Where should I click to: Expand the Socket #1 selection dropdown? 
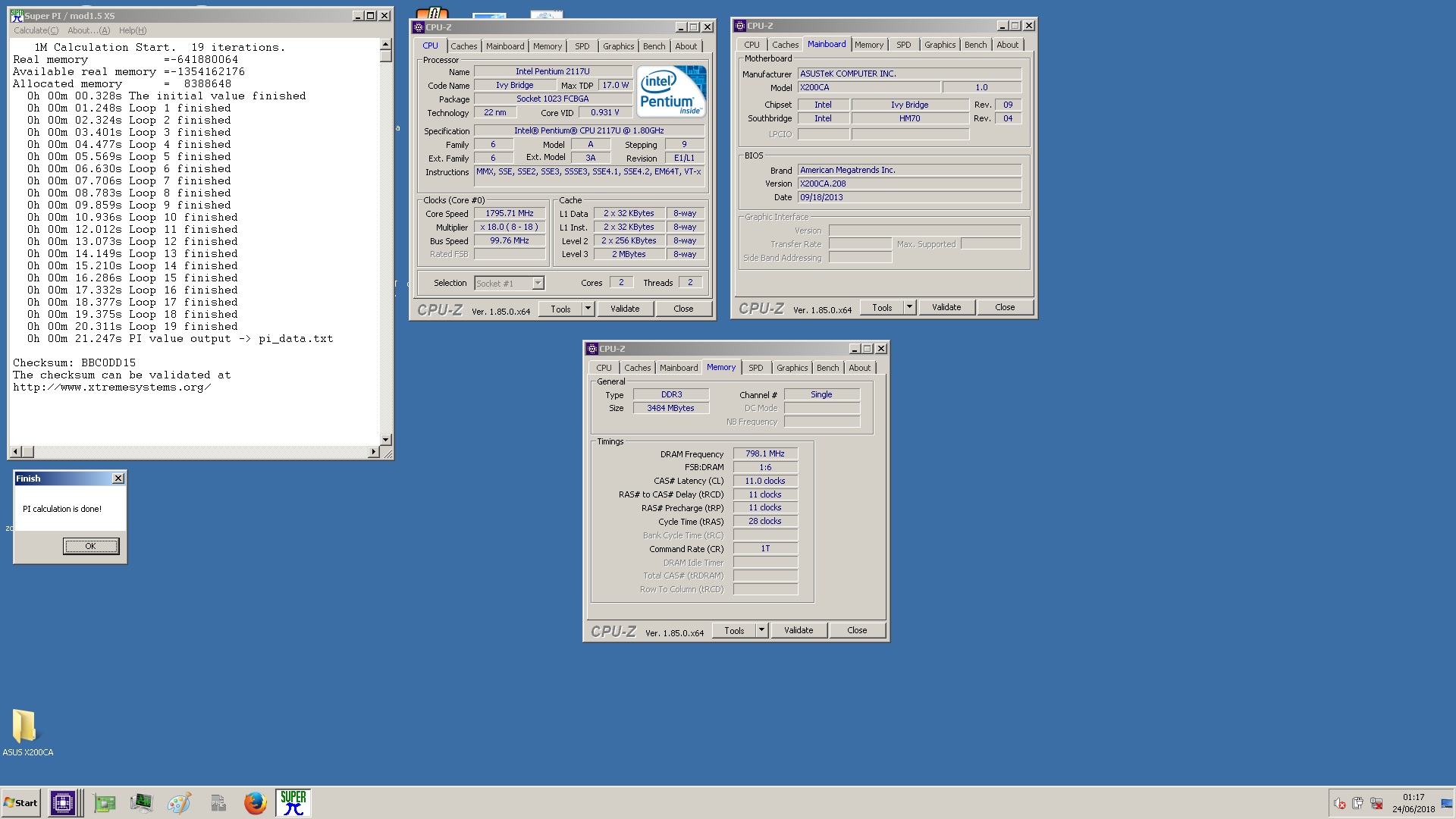pos(538,284)
